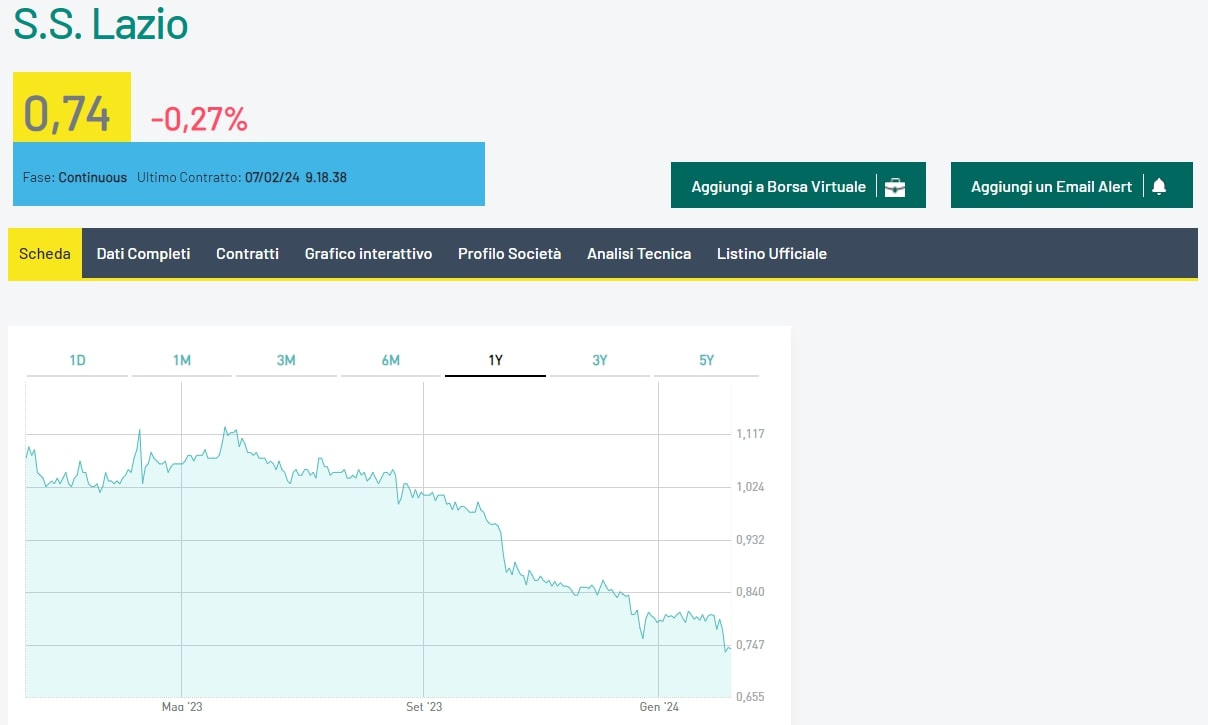Screen dimensions: 1208x725
Task: Set chart range to 1D
Action: (78, 360)
